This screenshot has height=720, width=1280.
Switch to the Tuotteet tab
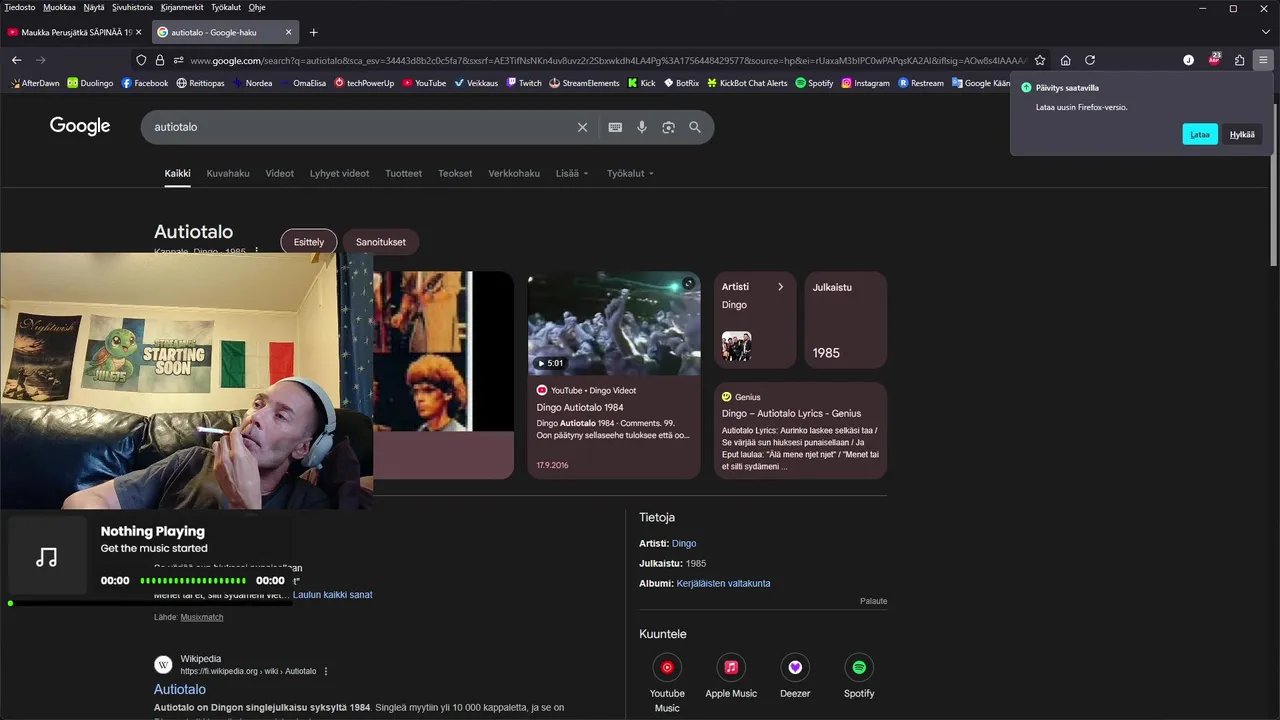[x=404, y=173]
